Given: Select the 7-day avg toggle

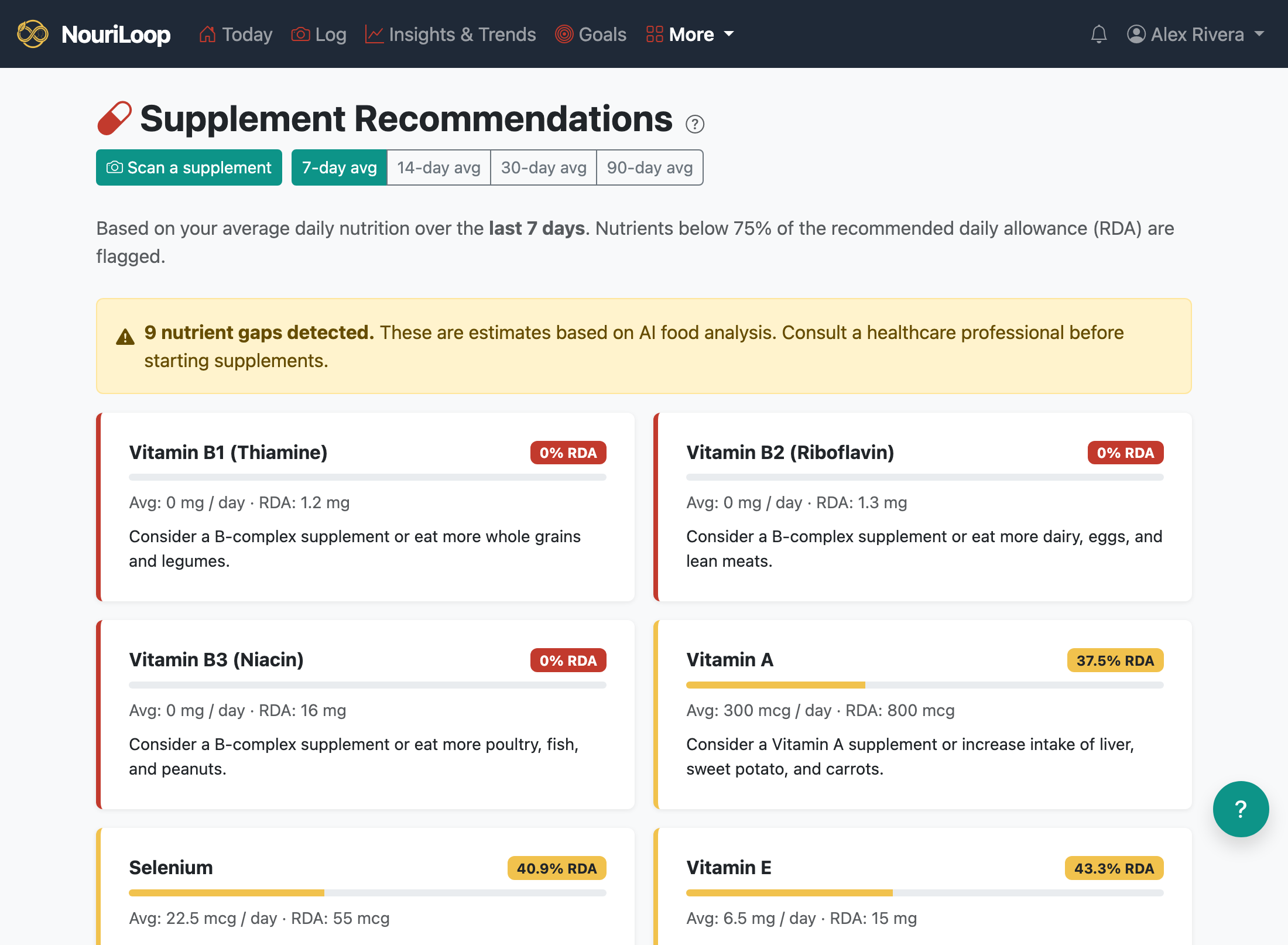Looking at the screenshot, I should [x=340, y=167].
